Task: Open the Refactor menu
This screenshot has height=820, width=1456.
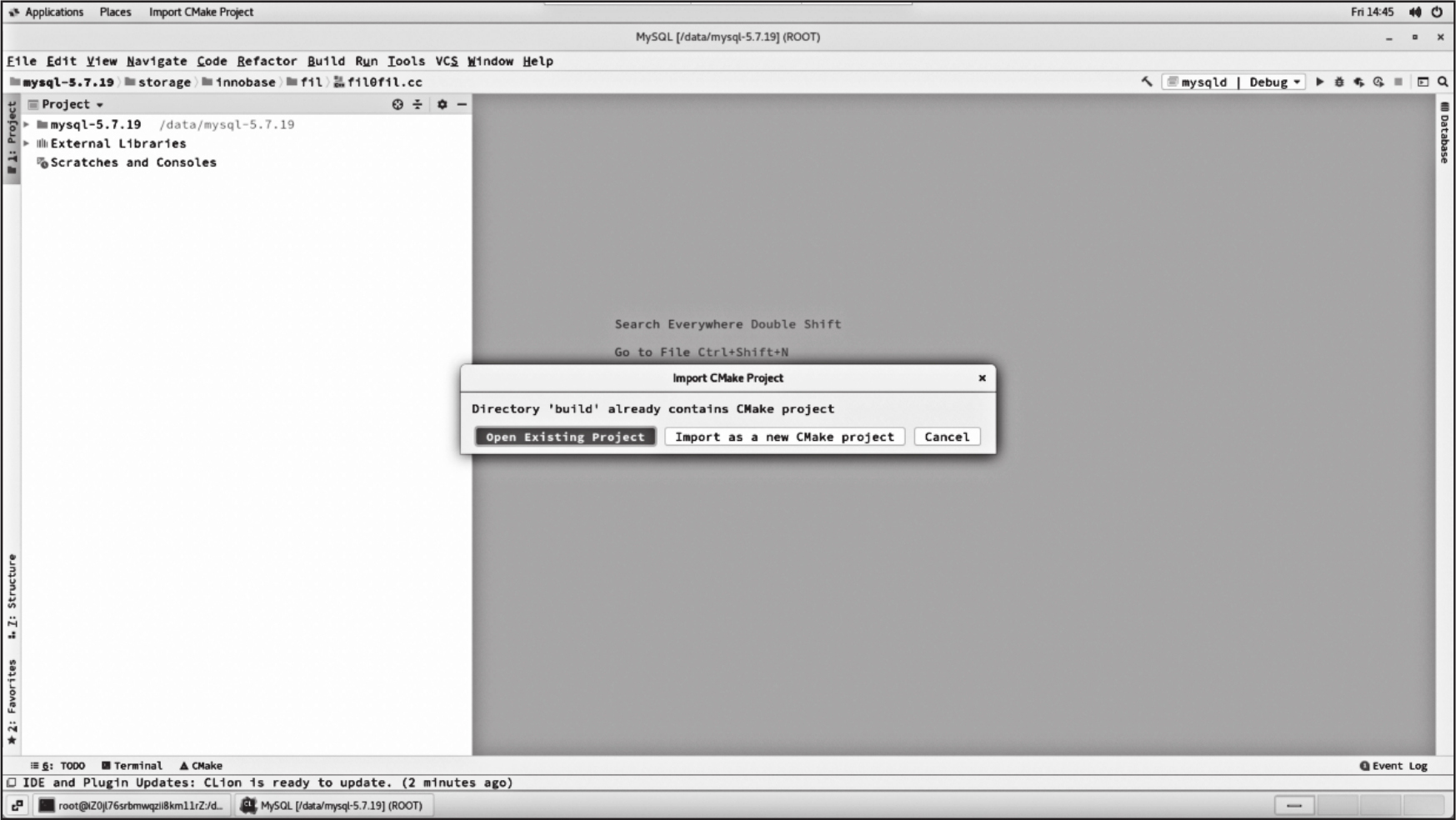Action: click(267, 61)
